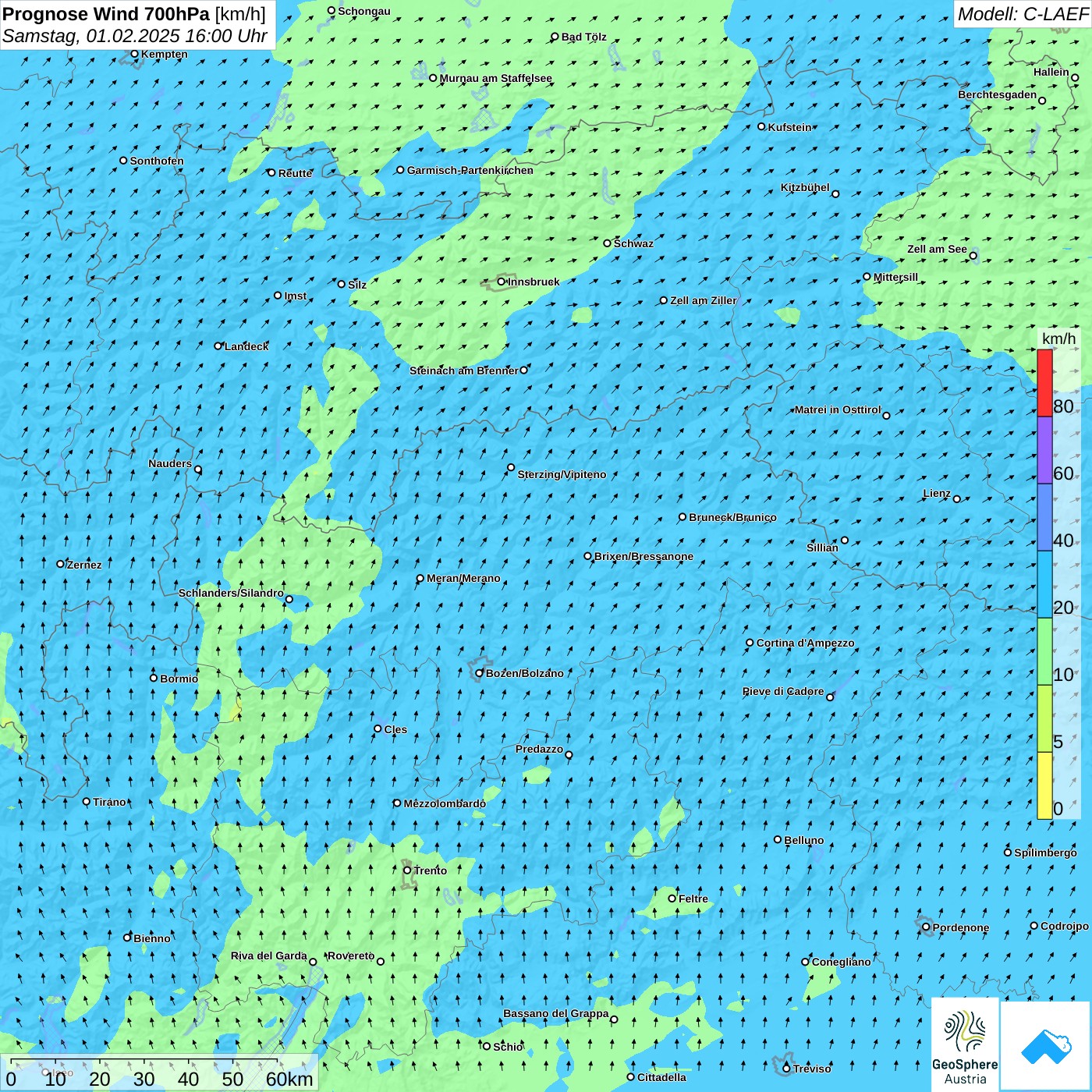Select the Steinach am Brenner label
Screen dimensions: 1092x1092
(x=463, y=370)
